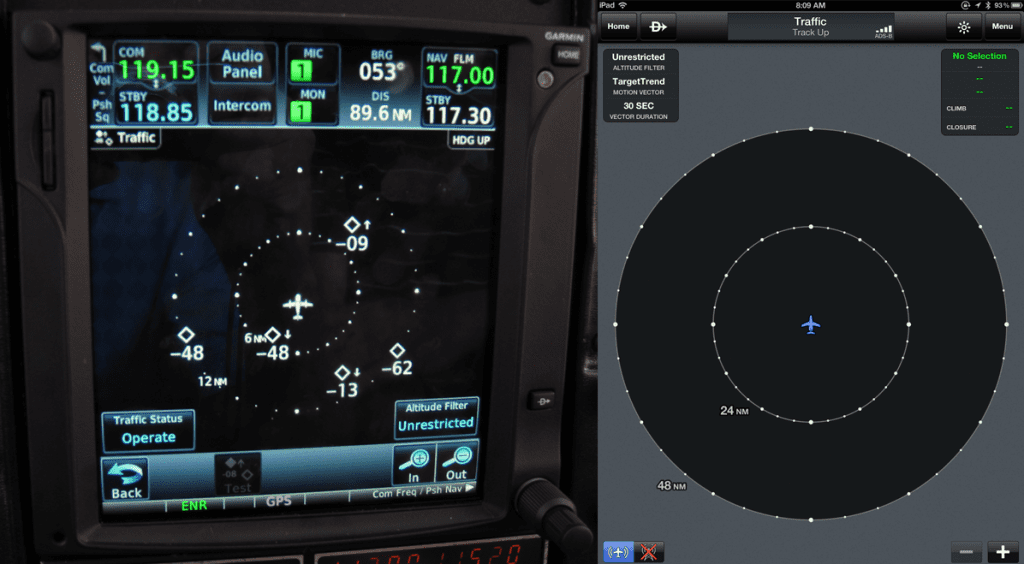
Task: Enable the traffic broadcast mode button
Action: pos(618,552)
